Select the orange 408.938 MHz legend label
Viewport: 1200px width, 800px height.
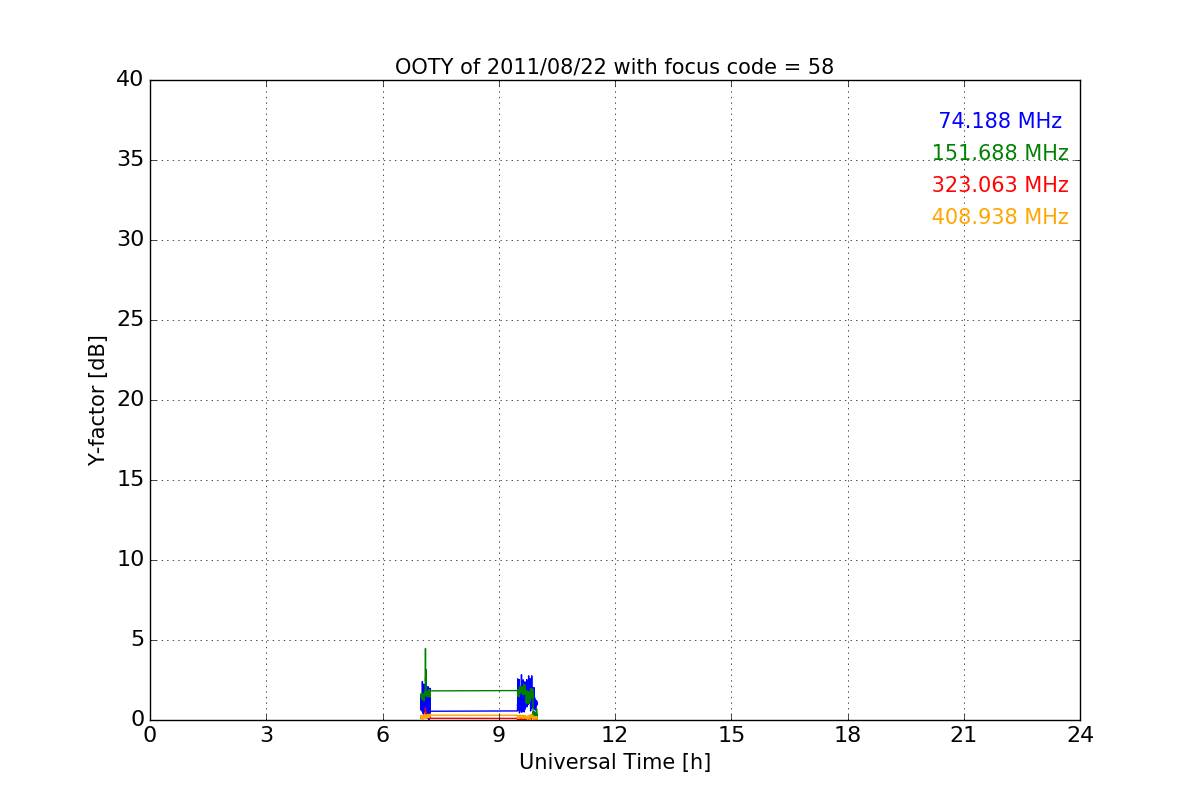(x=1000, y=217)
